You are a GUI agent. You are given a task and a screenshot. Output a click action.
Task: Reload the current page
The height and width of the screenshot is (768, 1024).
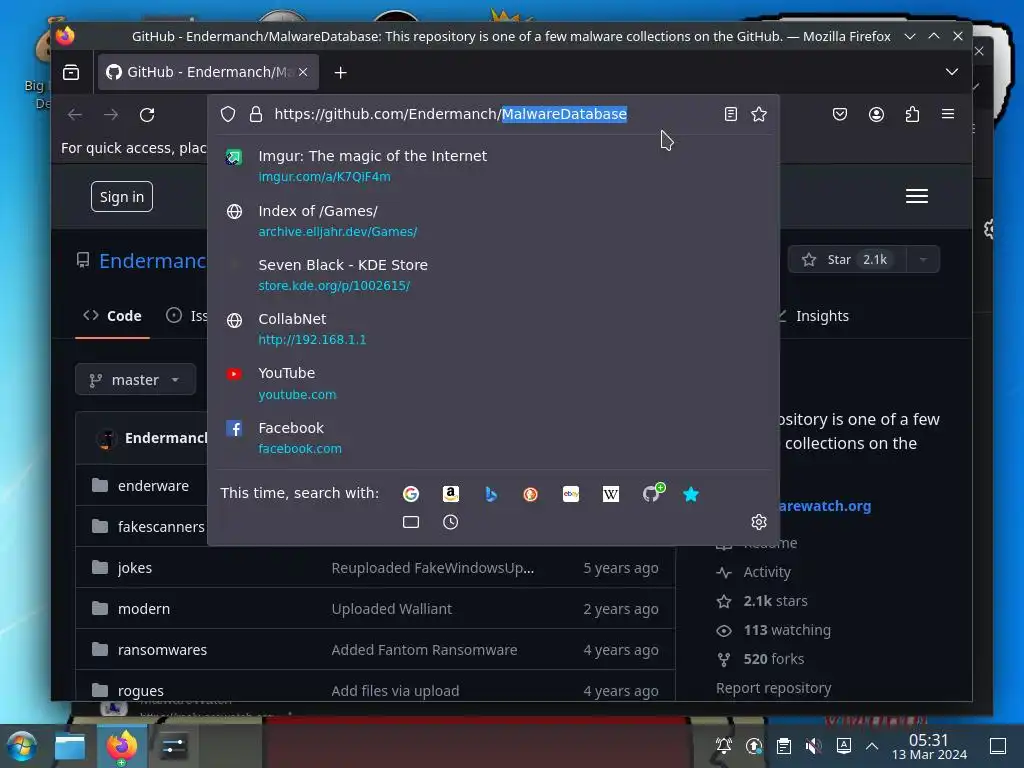(x=147, y=115)
